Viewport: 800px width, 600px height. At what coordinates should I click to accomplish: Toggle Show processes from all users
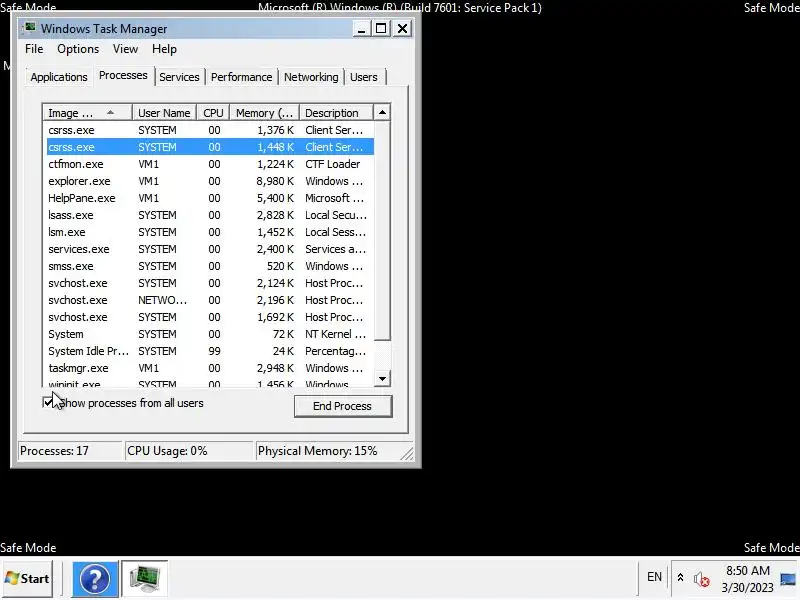(123, 403)
